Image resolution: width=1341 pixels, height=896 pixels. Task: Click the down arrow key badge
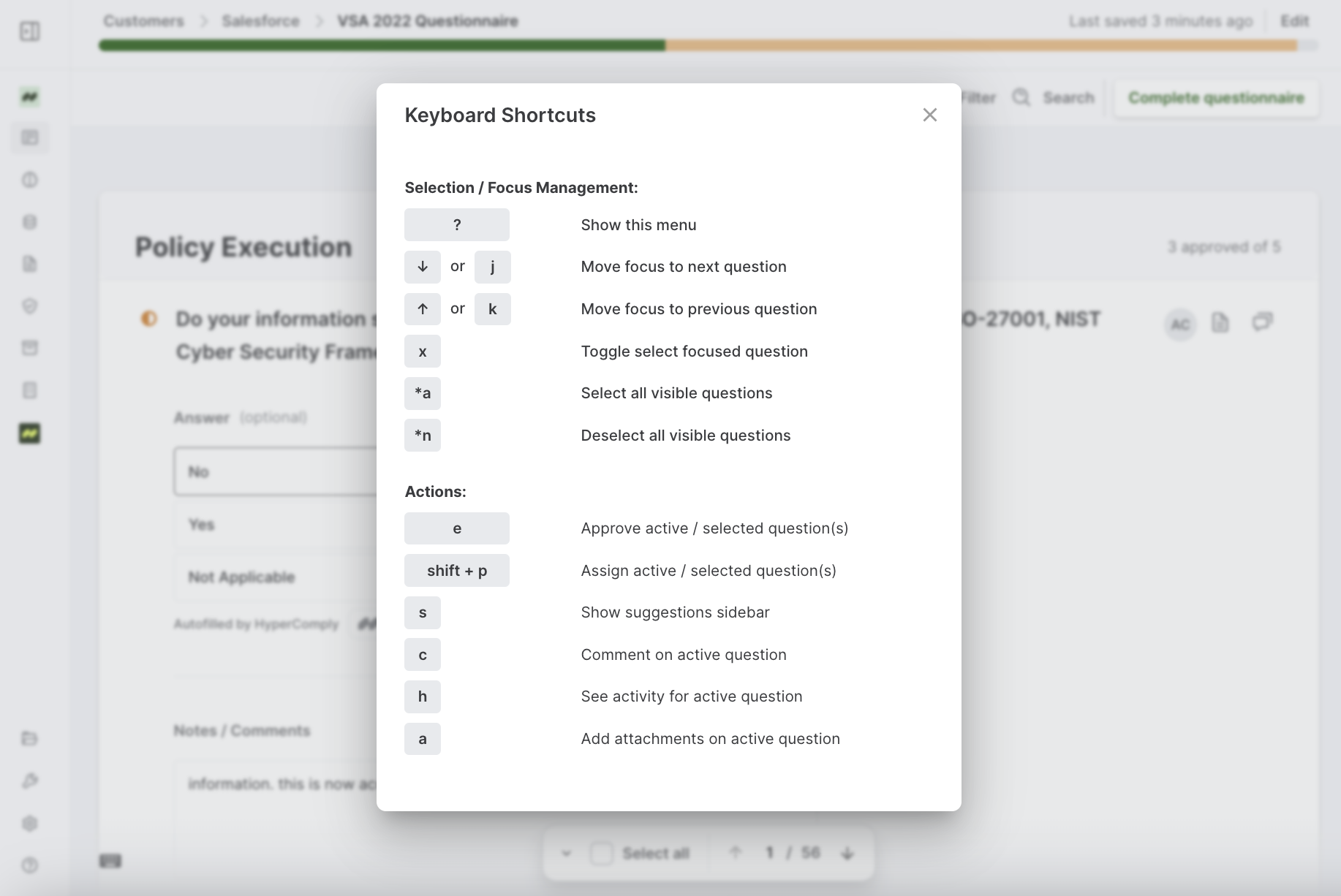423,267
